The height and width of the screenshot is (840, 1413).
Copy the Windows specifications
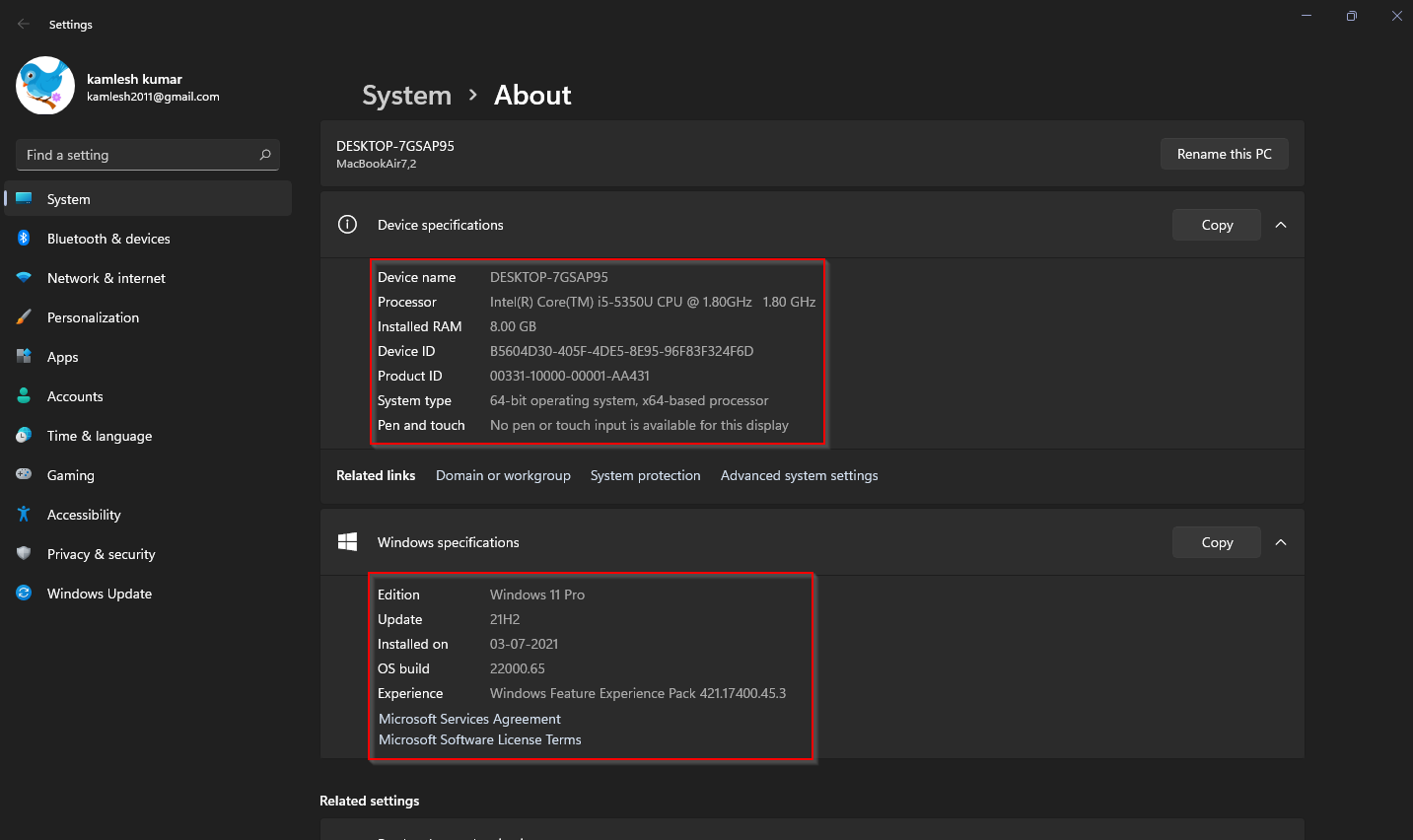(1217, 542)
